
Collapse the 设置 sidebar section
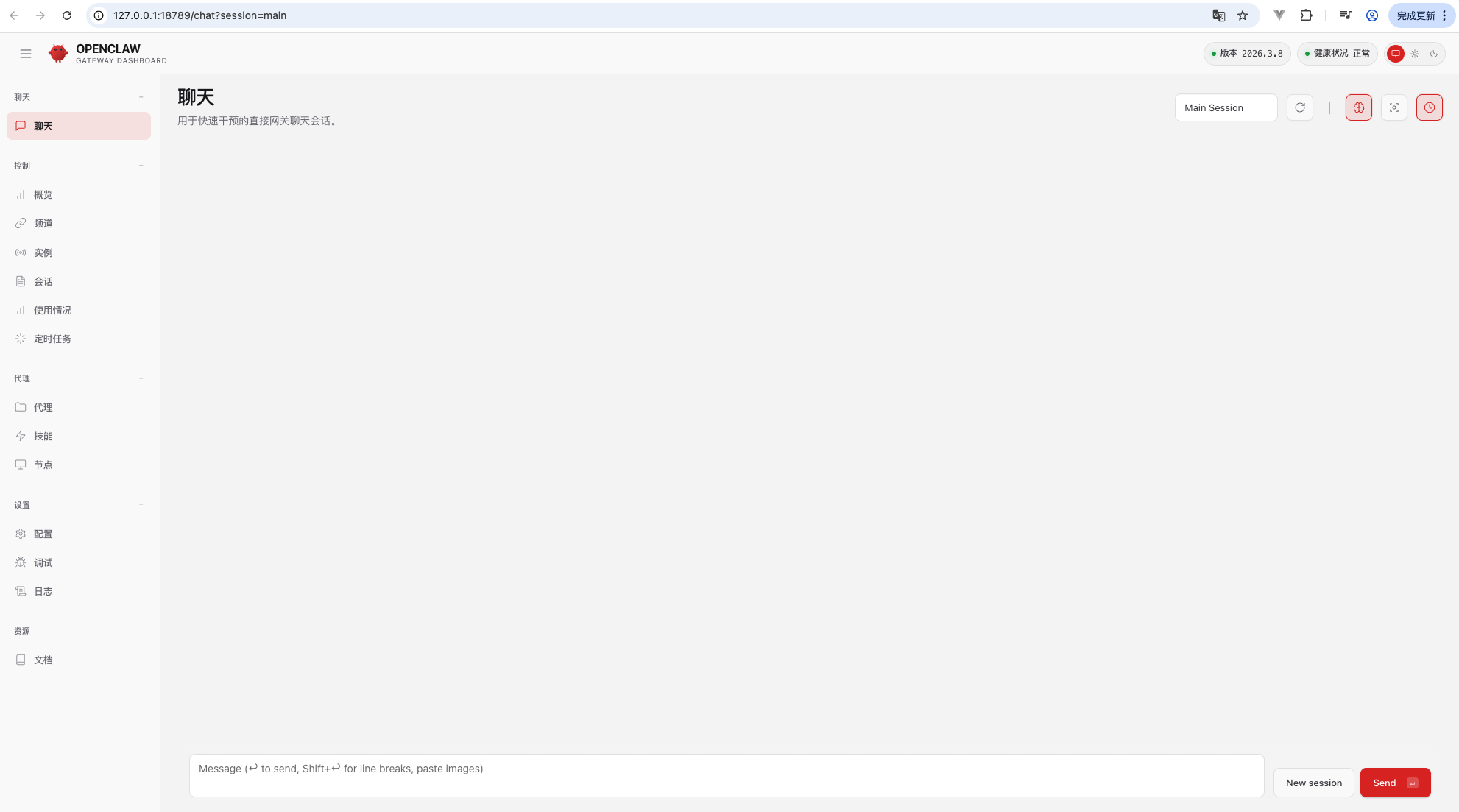click(x=141, y=505)
